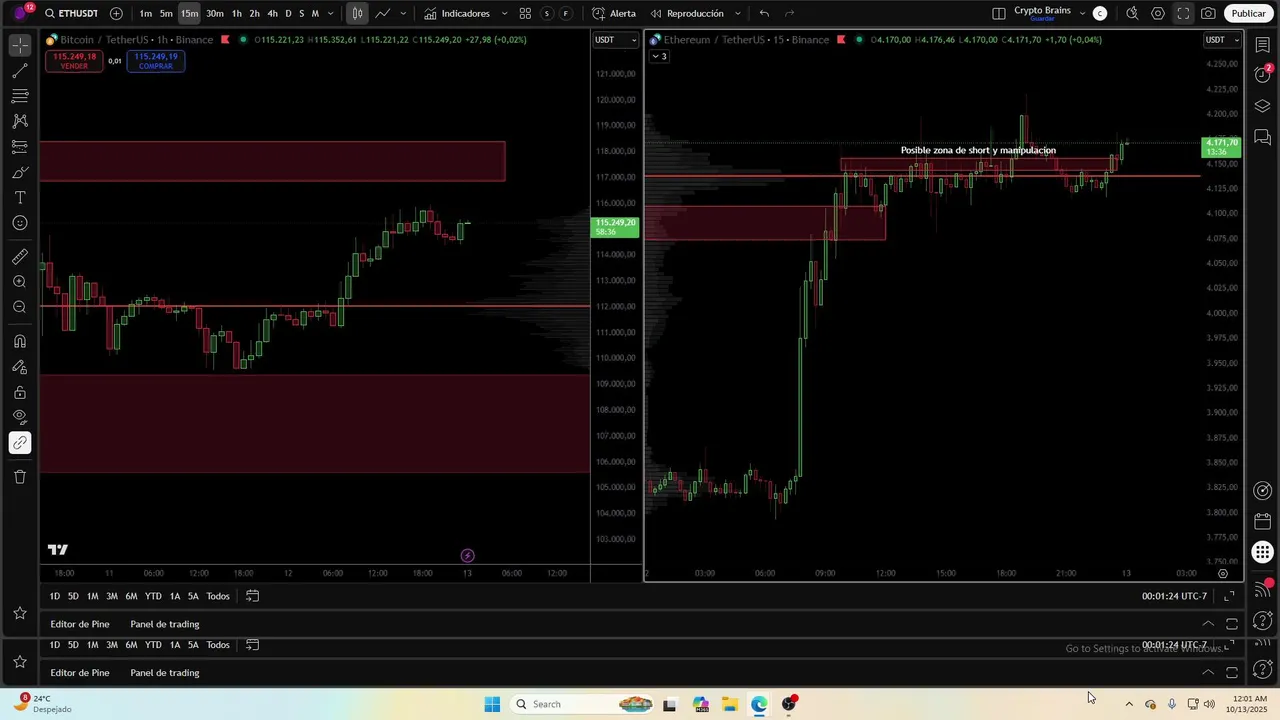The height and width of the screenshot is (720, 1280).
Task: Select the 15m interval
Action: (x=189, y=14)
